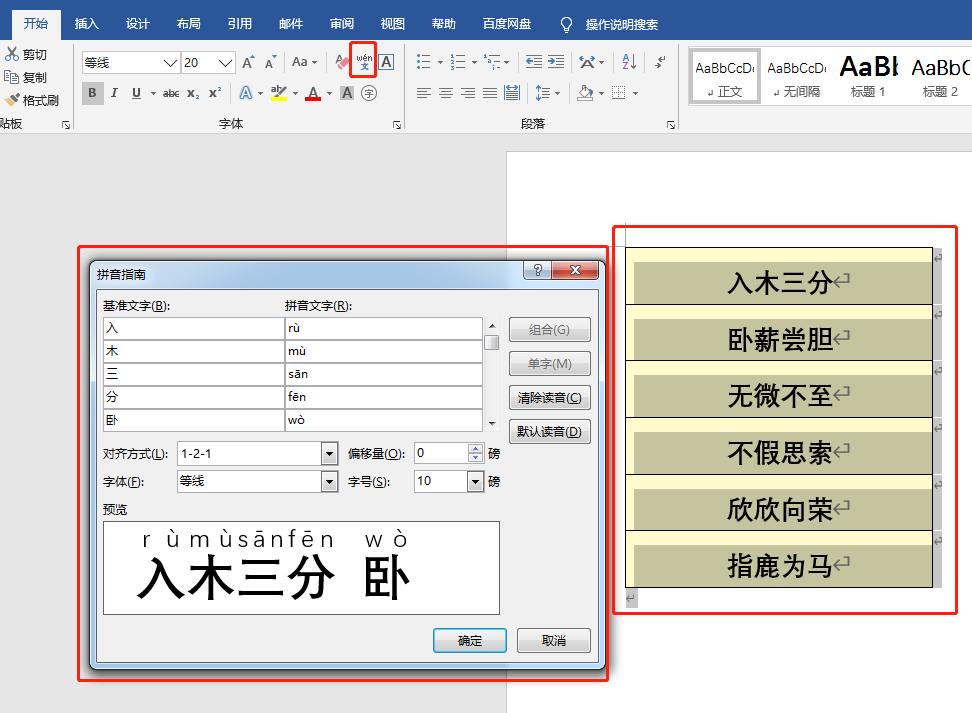
Task: Open the Enclose Characters (带圈字符) tool
Action: (368, 93)
